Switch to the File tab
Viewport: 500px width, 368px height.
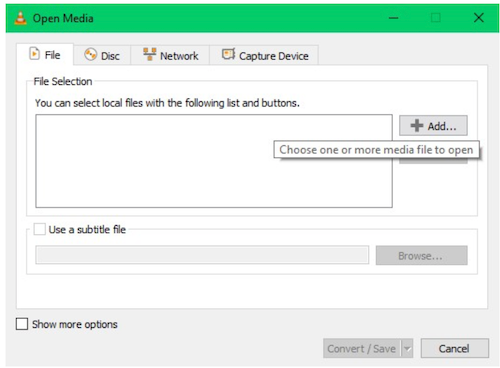pos(45,54)
